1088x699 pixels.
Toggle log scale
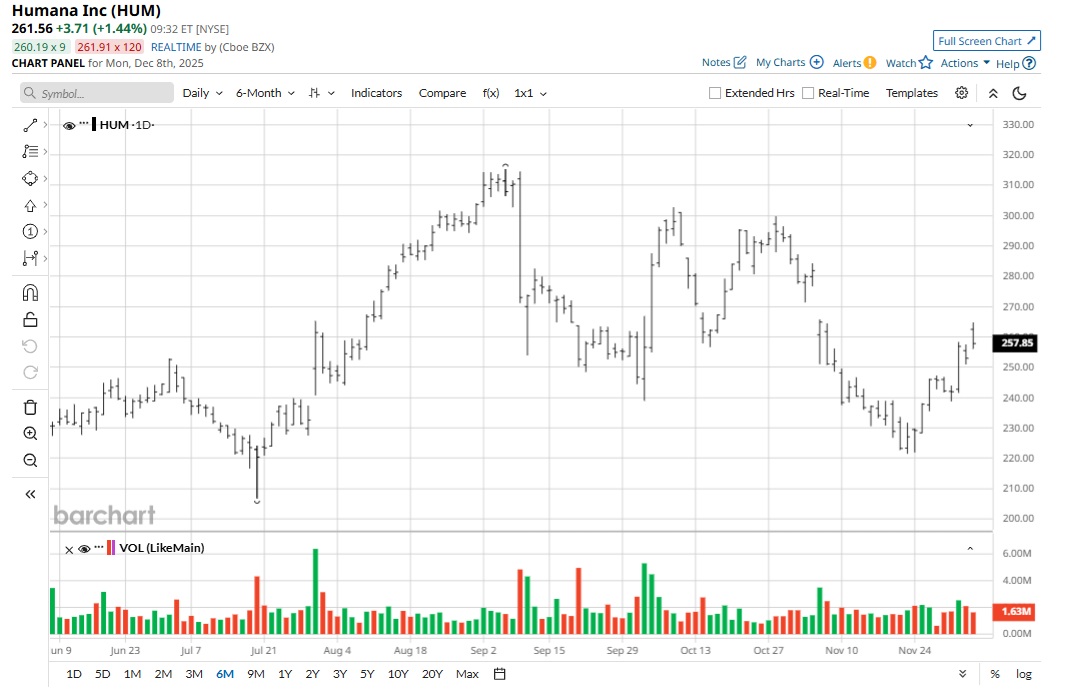tap(1023, 674)
